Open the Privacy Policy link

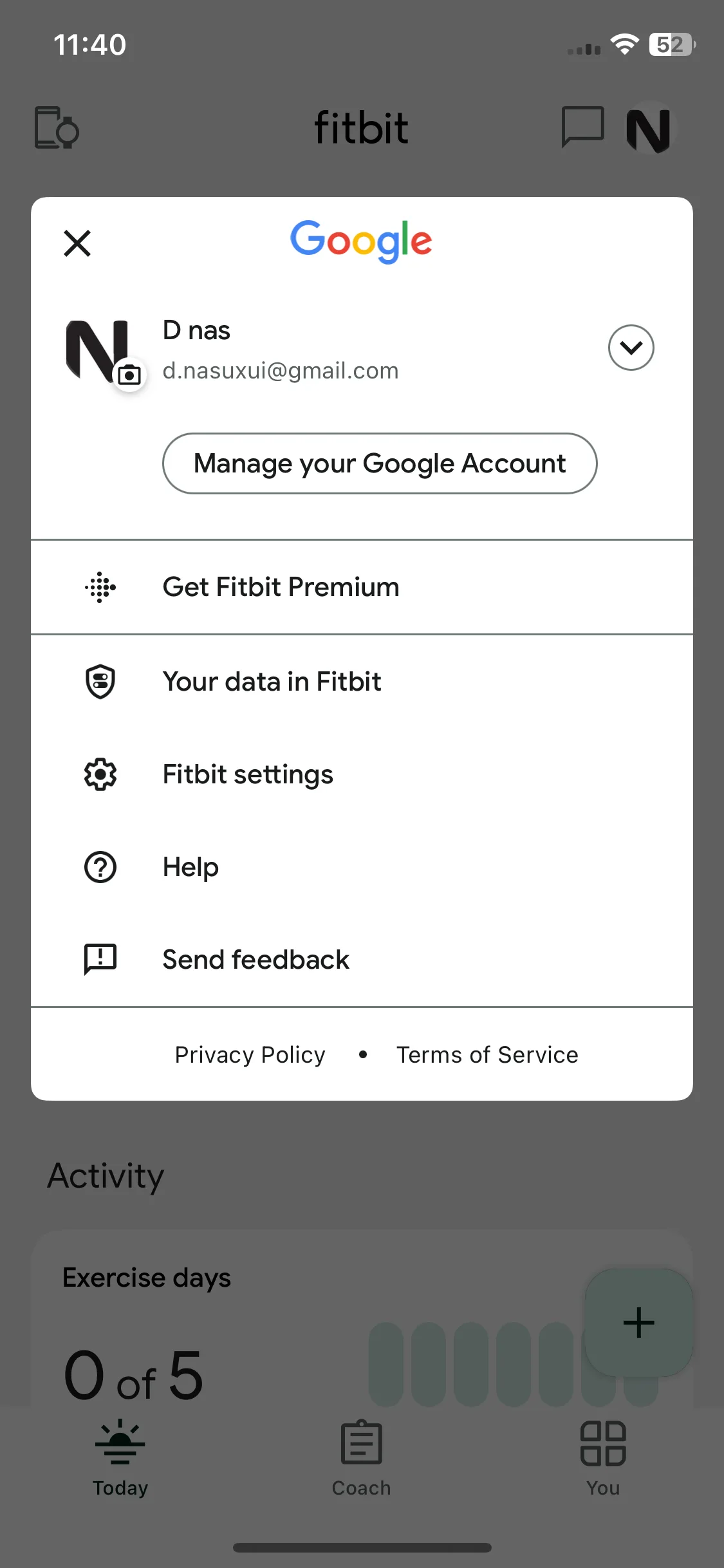(250, 1055)
